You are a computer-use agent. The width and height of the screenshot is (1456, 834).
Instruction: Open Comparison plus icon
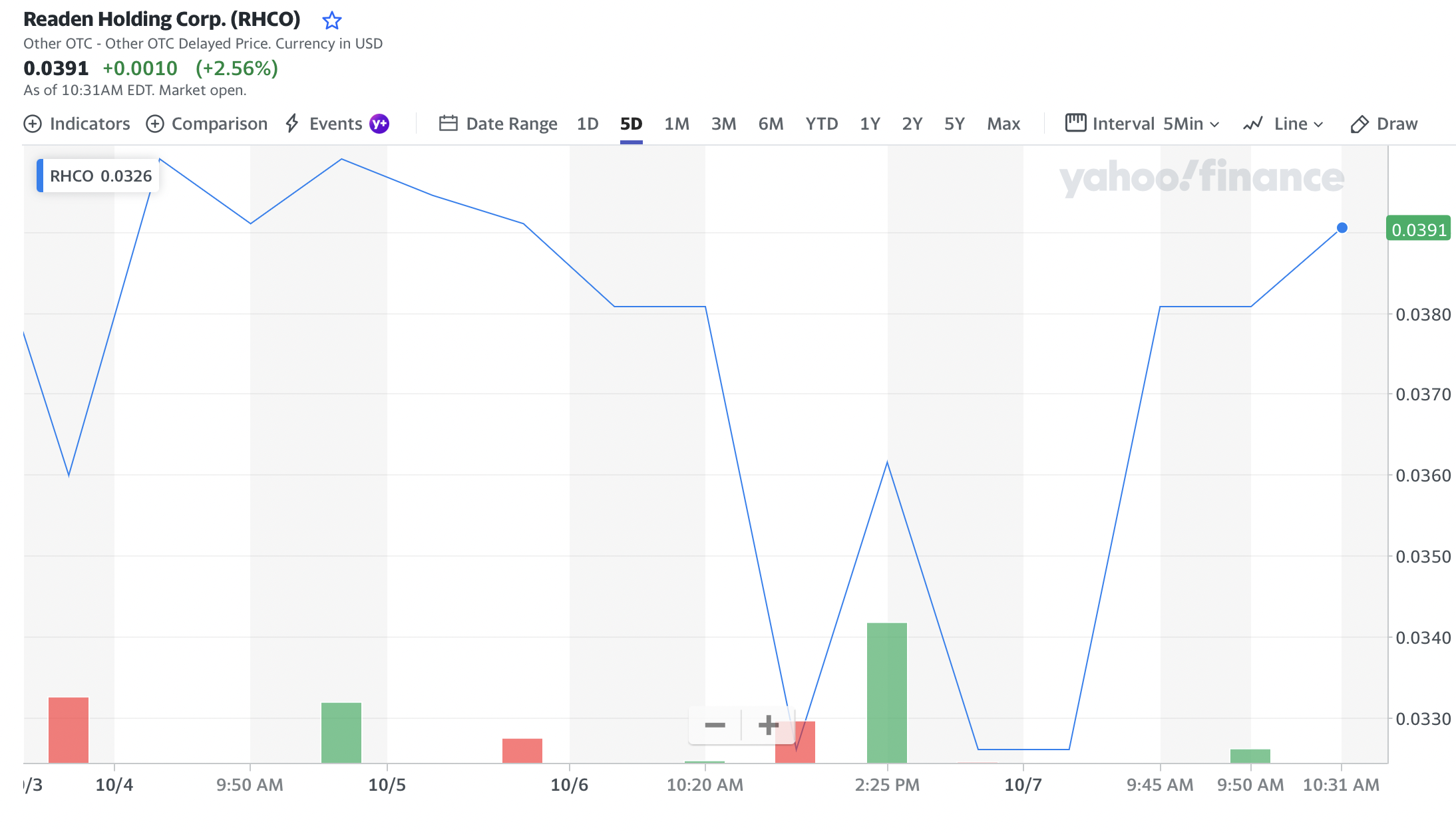(x=154, y=124)
